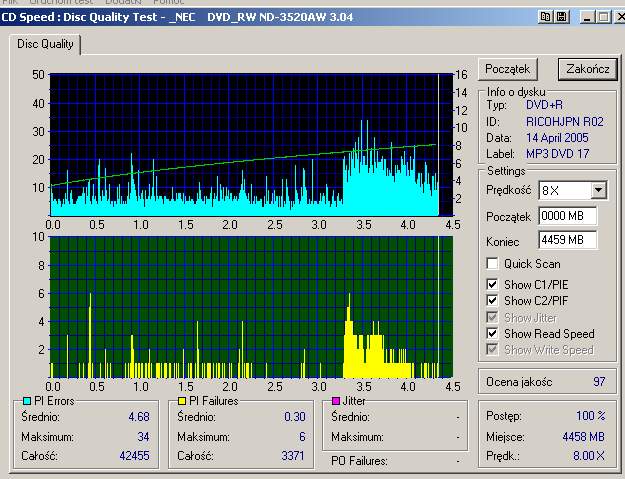Click the Koniec 4459 MB input field
The height and width of the screenshot is (479, 625).
point(568,240)
